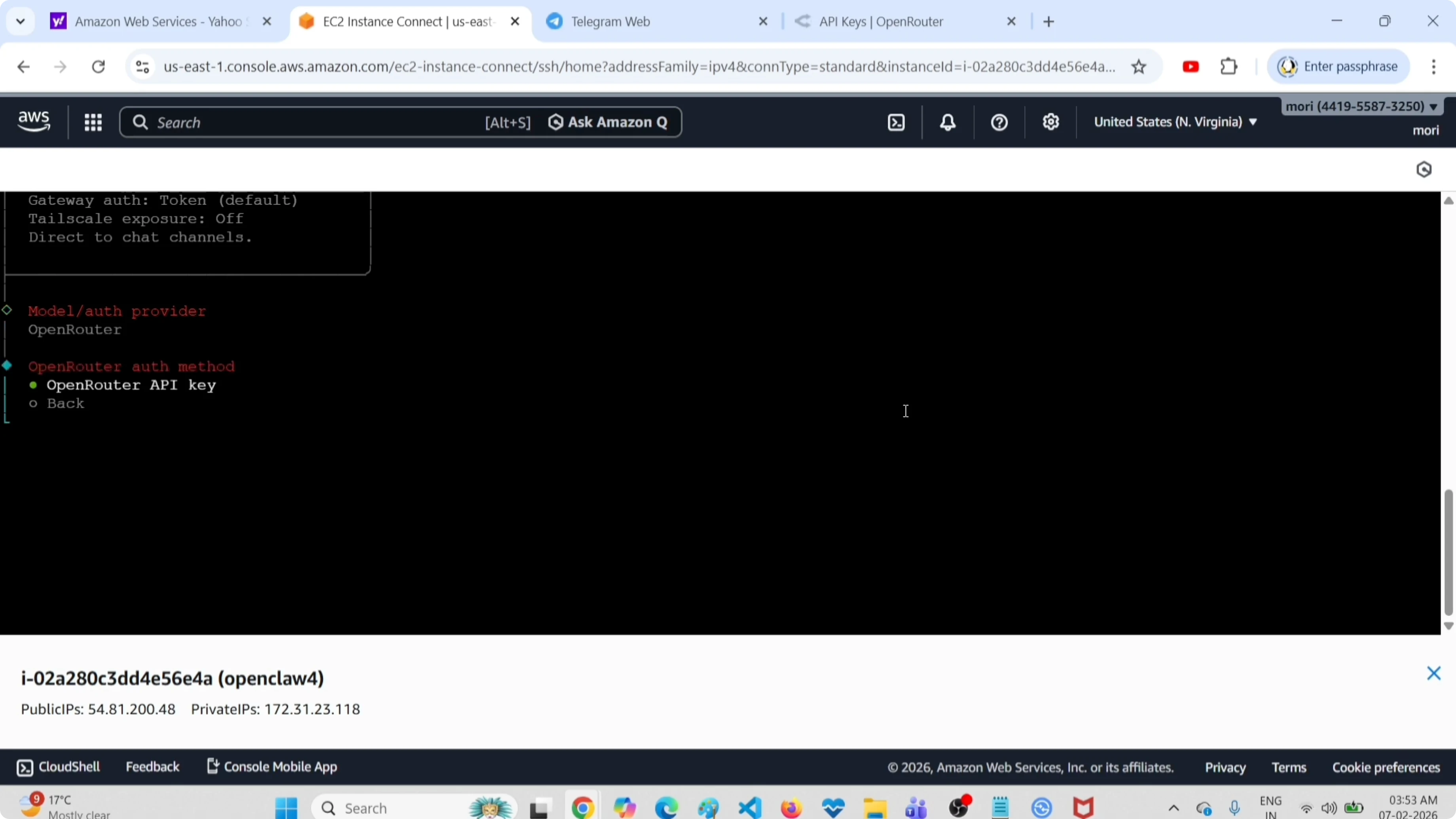
Task: Click Ask Amazon Q button
Action: (x=609, y=122)
